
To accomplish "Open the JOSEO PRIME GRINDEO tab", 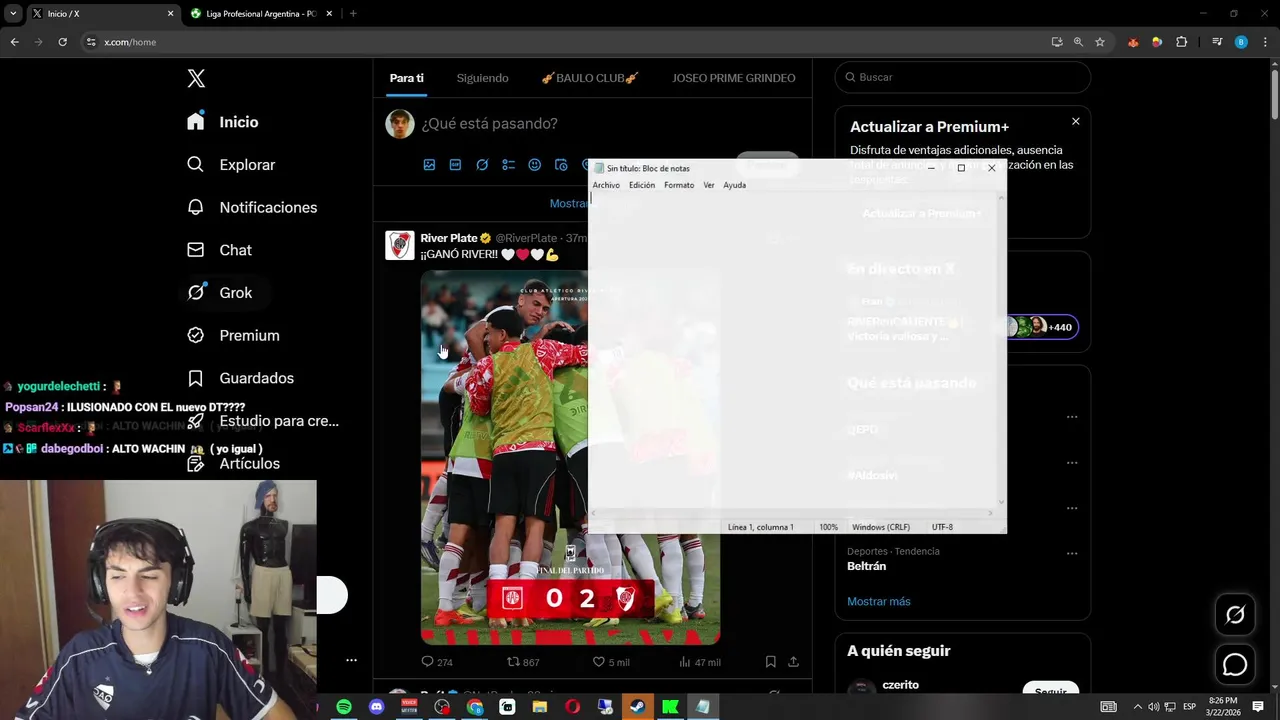I will [x=734, y=78].
